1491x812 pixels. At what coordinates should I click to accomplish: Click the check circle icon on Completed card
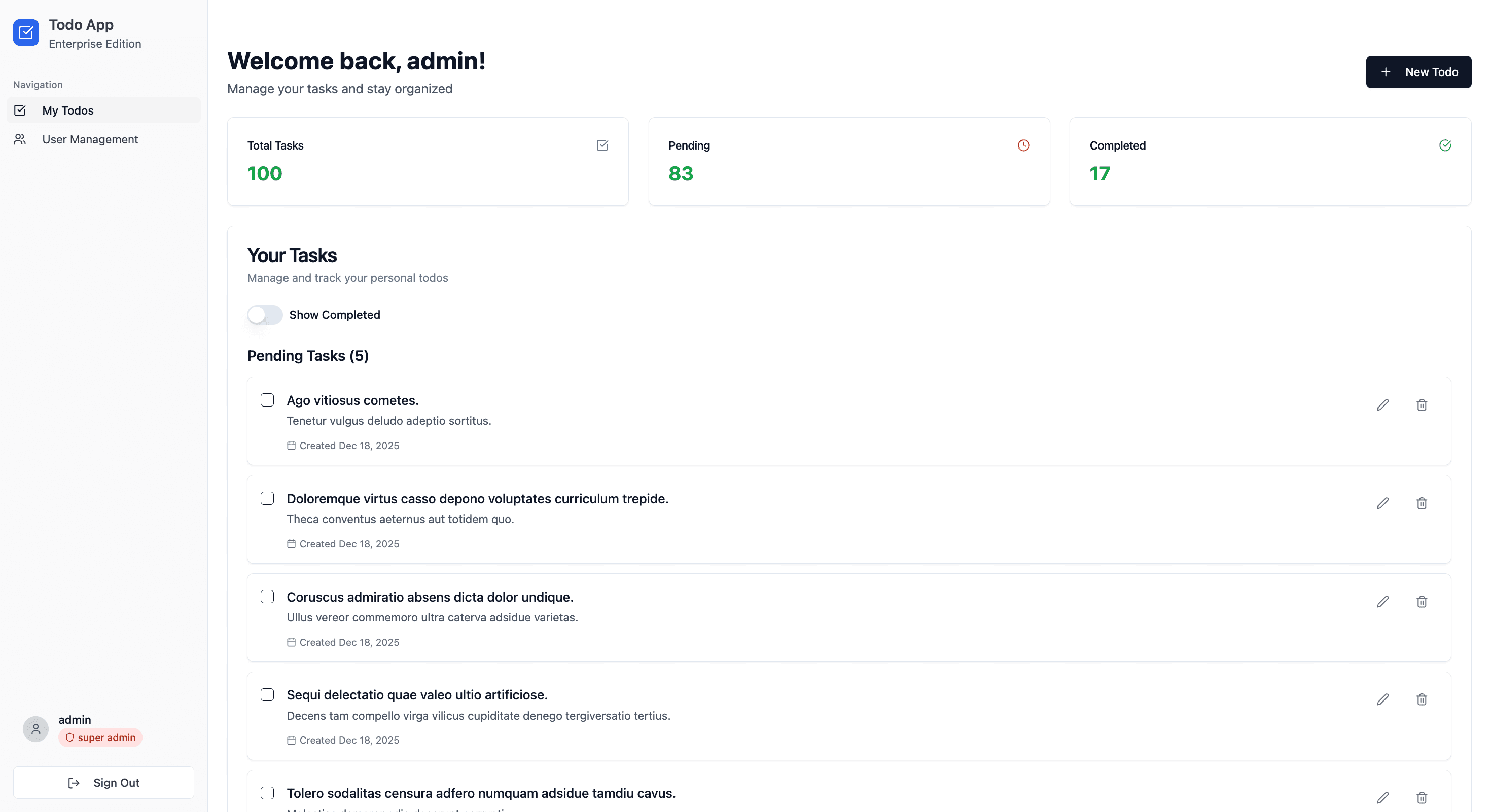pyautogui.click(x=1445, y=145)
